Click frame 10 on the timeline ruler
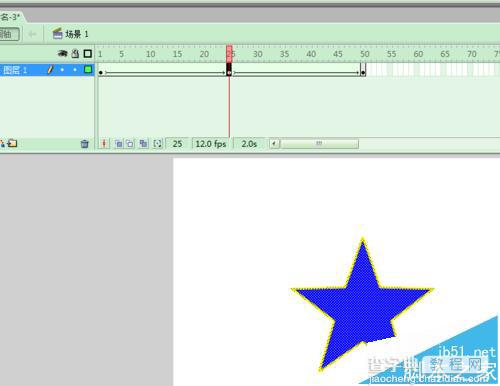Viewport: 500px width, 386px height. point(150,54)
